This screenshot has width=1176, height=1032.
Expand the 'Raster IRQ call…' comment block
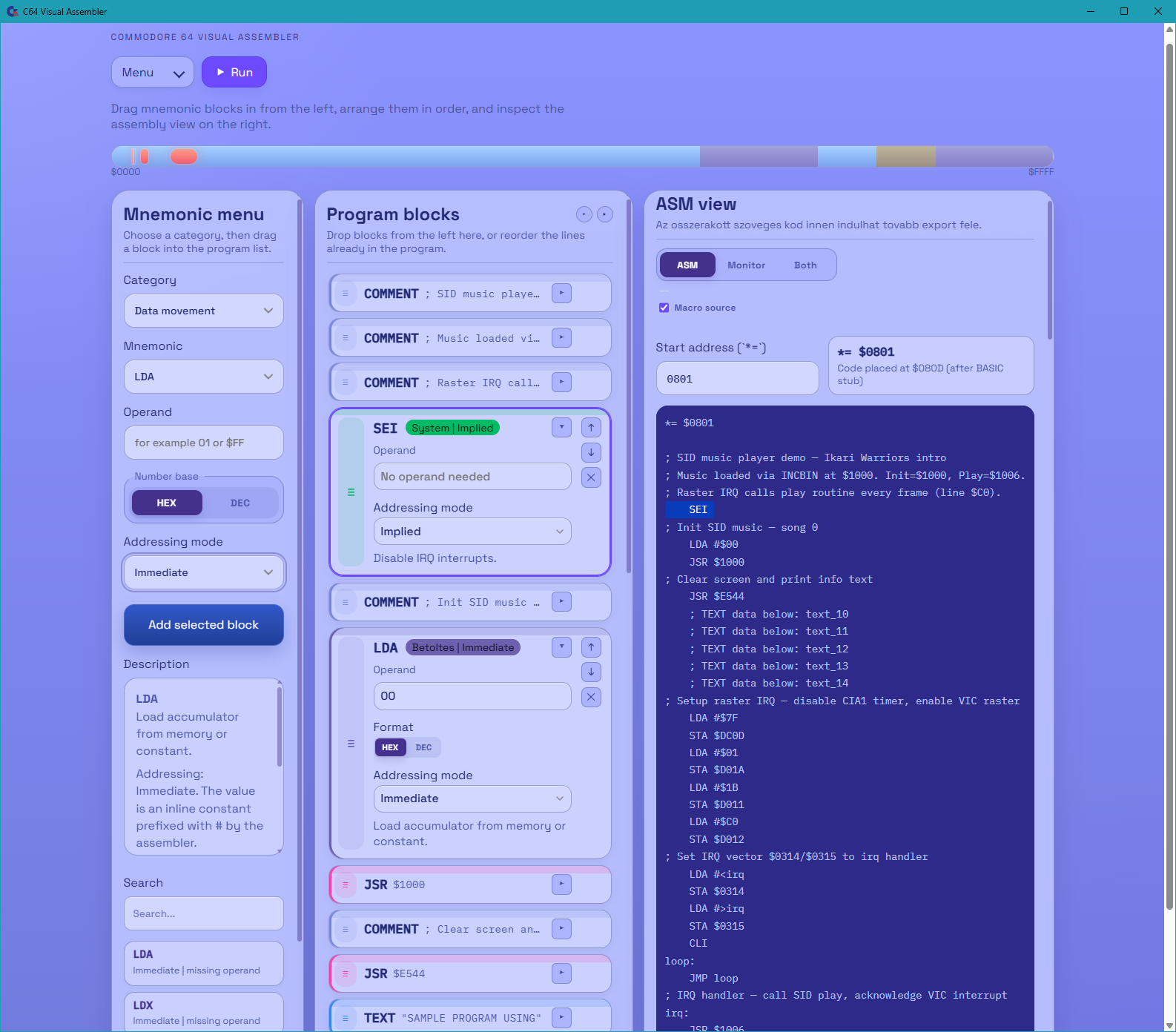tap(561, 383)
